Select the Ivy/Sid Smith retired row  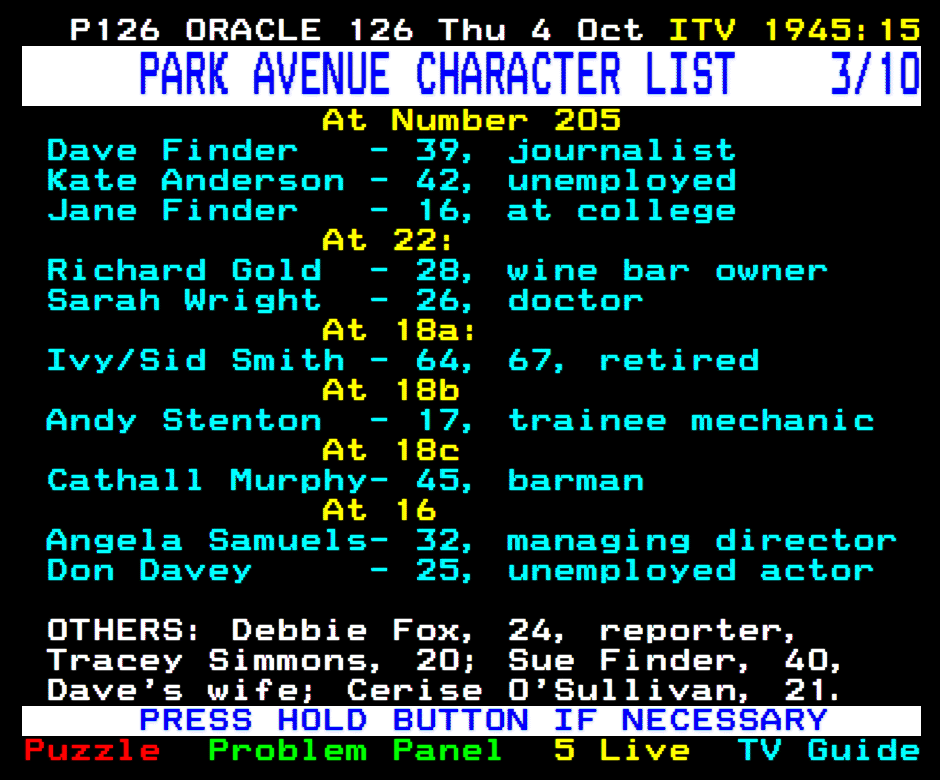403,360
